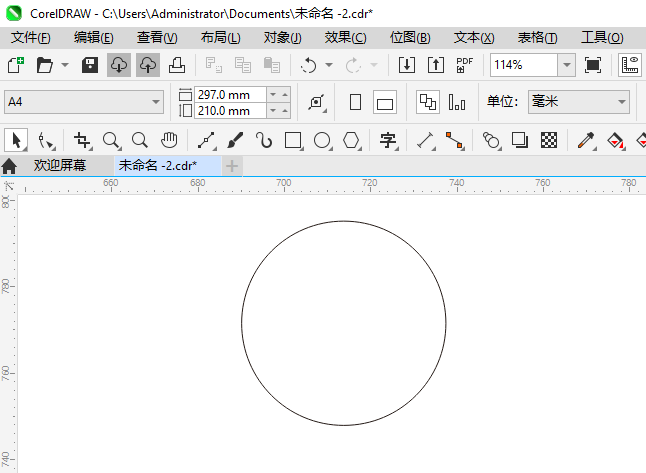
Task: Click the Export icon
Action: pos(436,65)
